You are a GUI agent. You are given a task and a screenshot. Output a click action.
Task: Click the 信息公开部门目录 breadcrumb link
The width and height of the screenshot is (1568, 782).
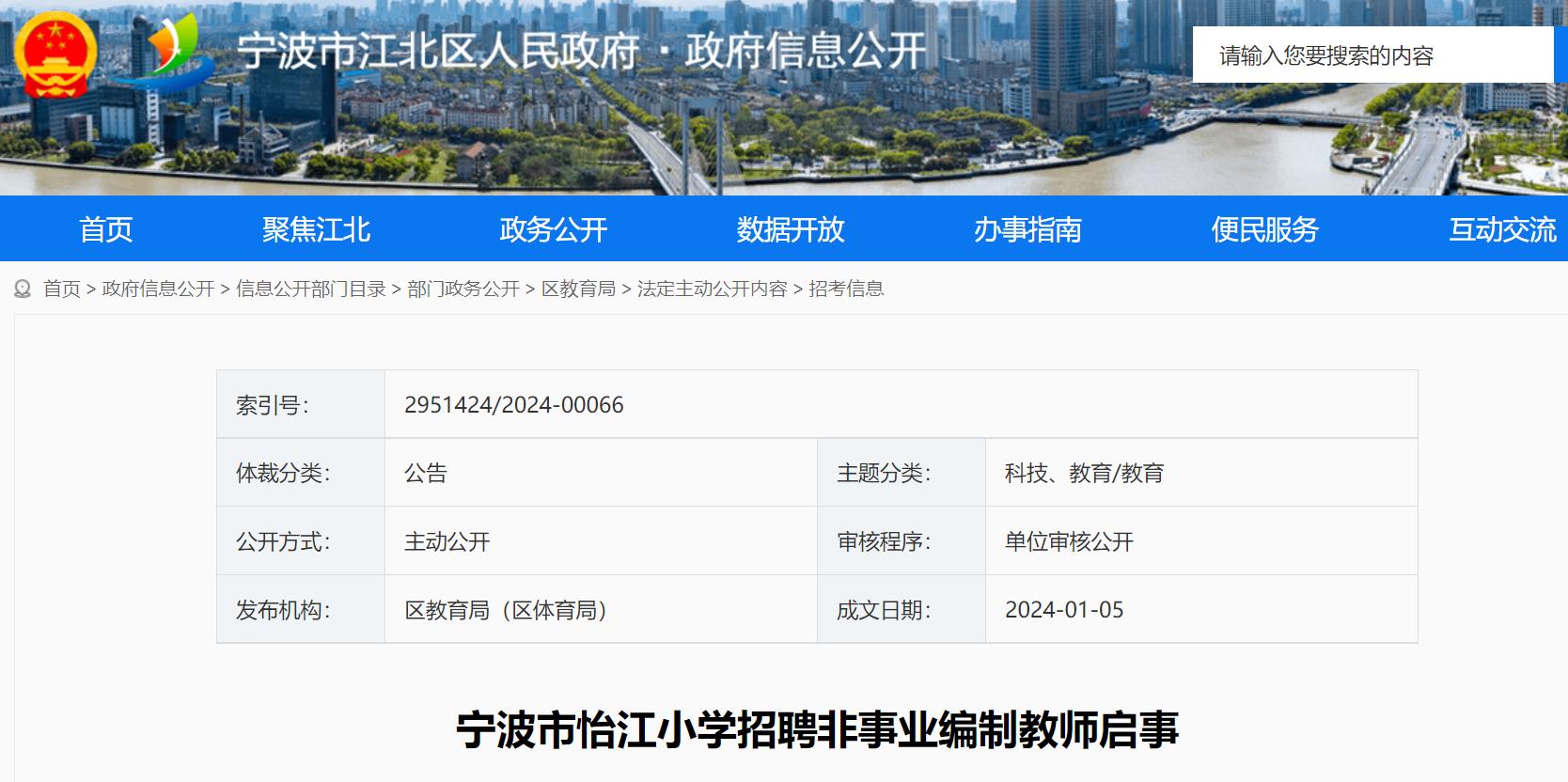(311, 289)
